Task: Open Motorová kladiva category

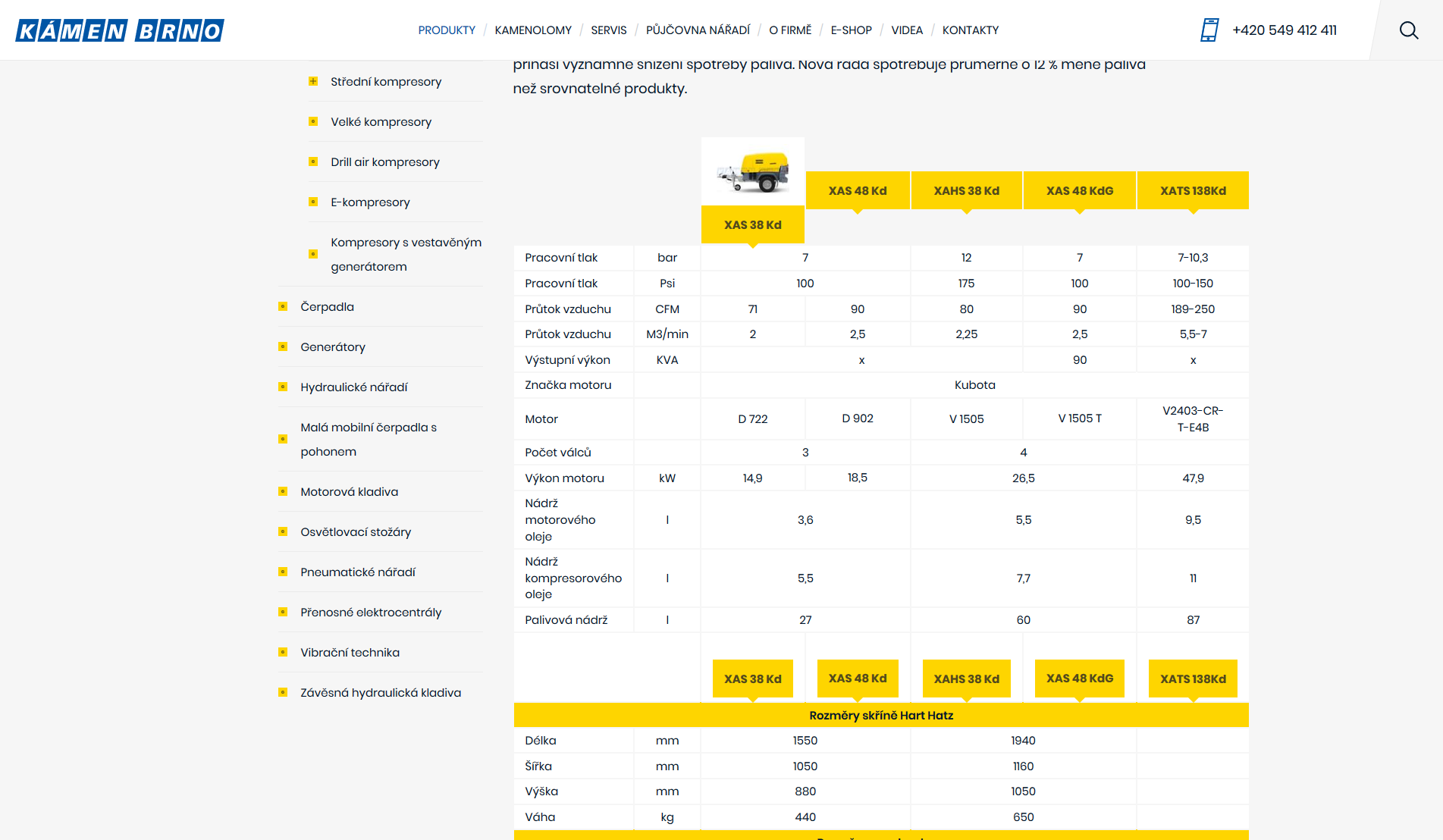Action: click(349, 491)
